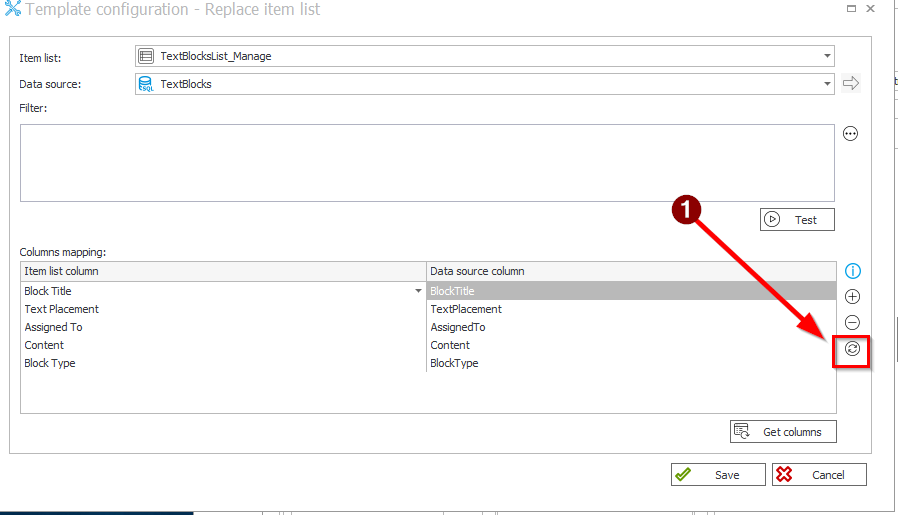Open the Block Title cell dropdown arrow
Screen dimensions: 898x515
tap(418, 291)
